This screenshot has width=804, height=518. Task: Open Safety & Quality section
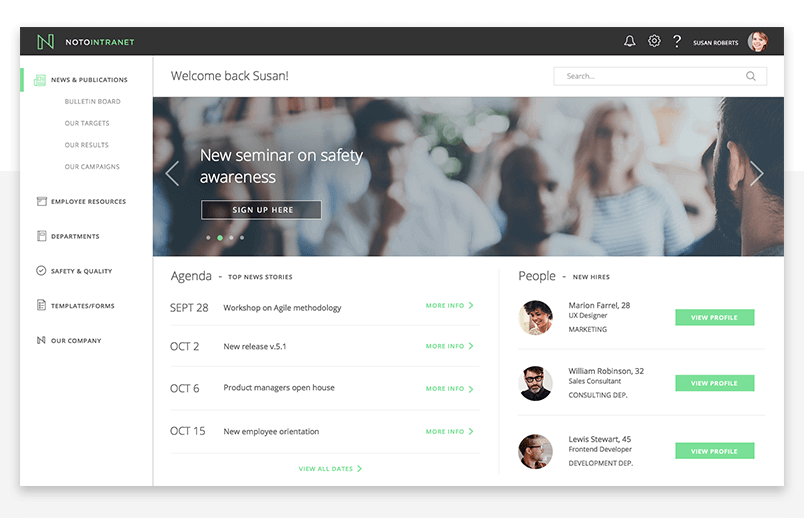coord(82,271)
